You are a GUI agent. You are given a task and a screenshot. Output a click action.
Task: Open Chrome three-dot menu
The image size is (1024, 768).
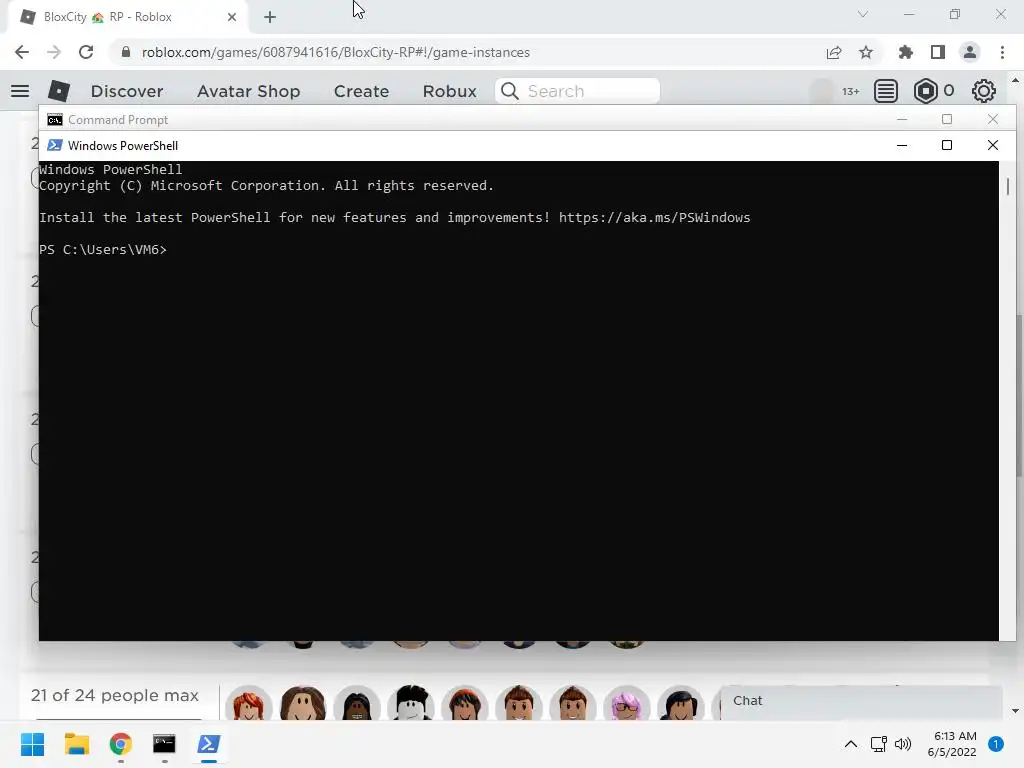pyautogui.click(x=1002, y=52)
